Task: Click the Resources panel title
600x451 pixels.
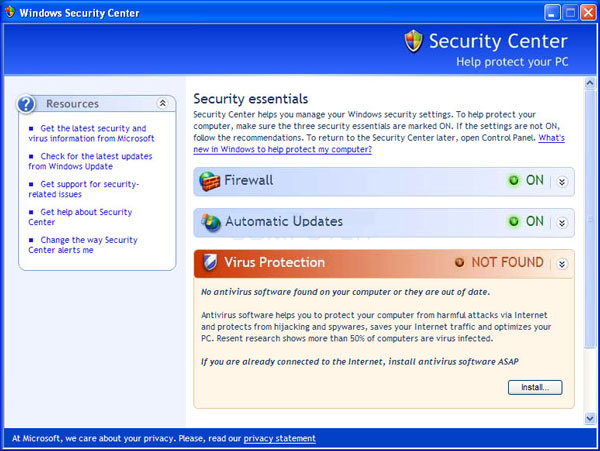Action: (x=72, y=104)
